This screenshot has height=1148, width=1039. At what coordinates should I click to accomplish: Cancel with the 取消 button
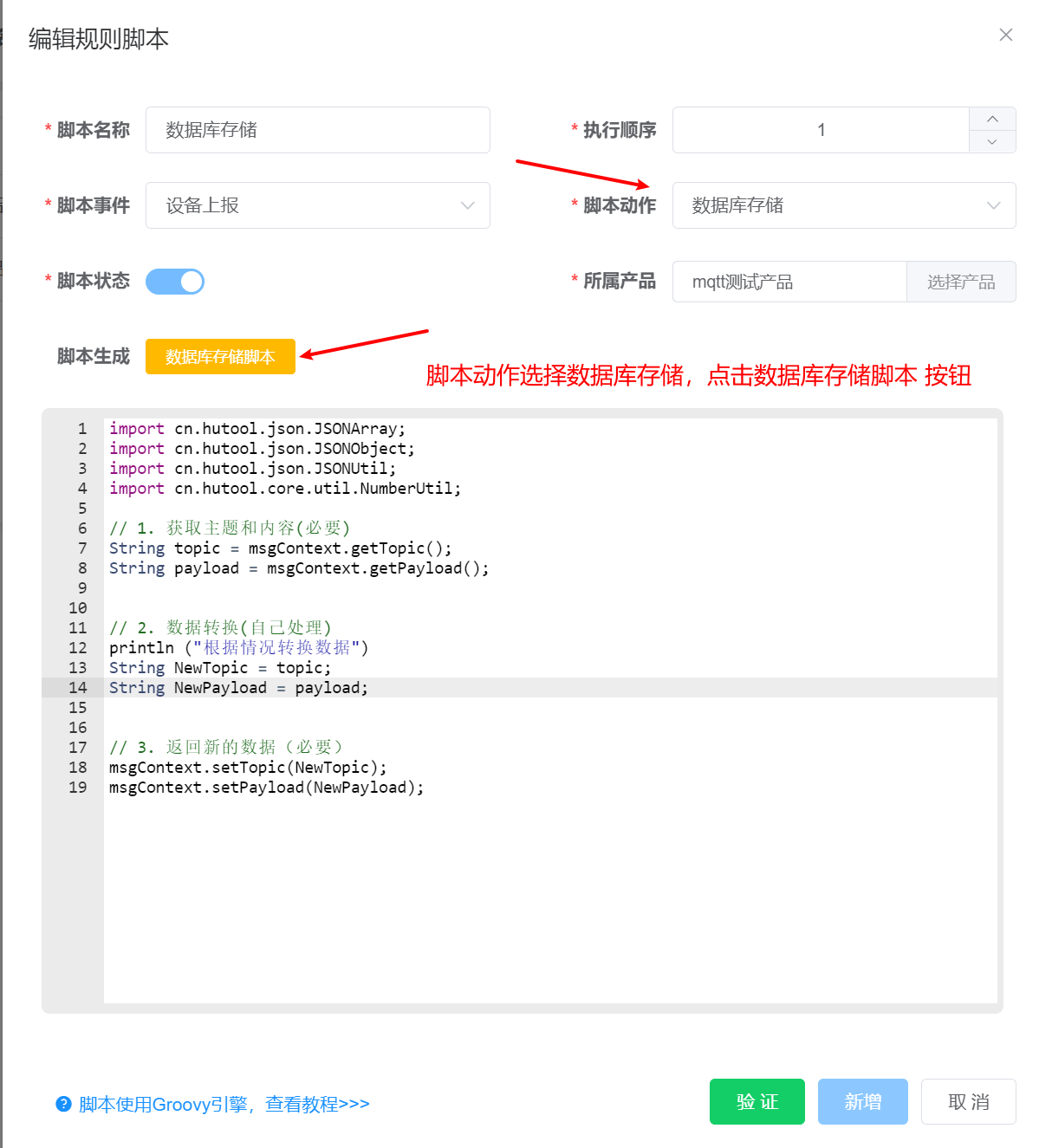click(968, 1101)
